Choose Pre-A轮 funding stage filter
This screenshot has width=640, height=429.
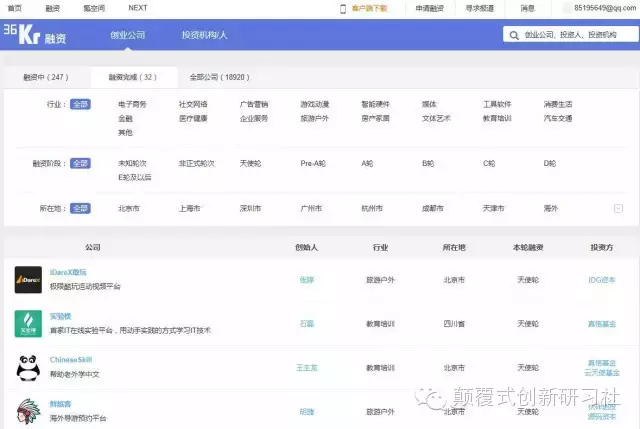pyautogui.click(x=313, y=164)
